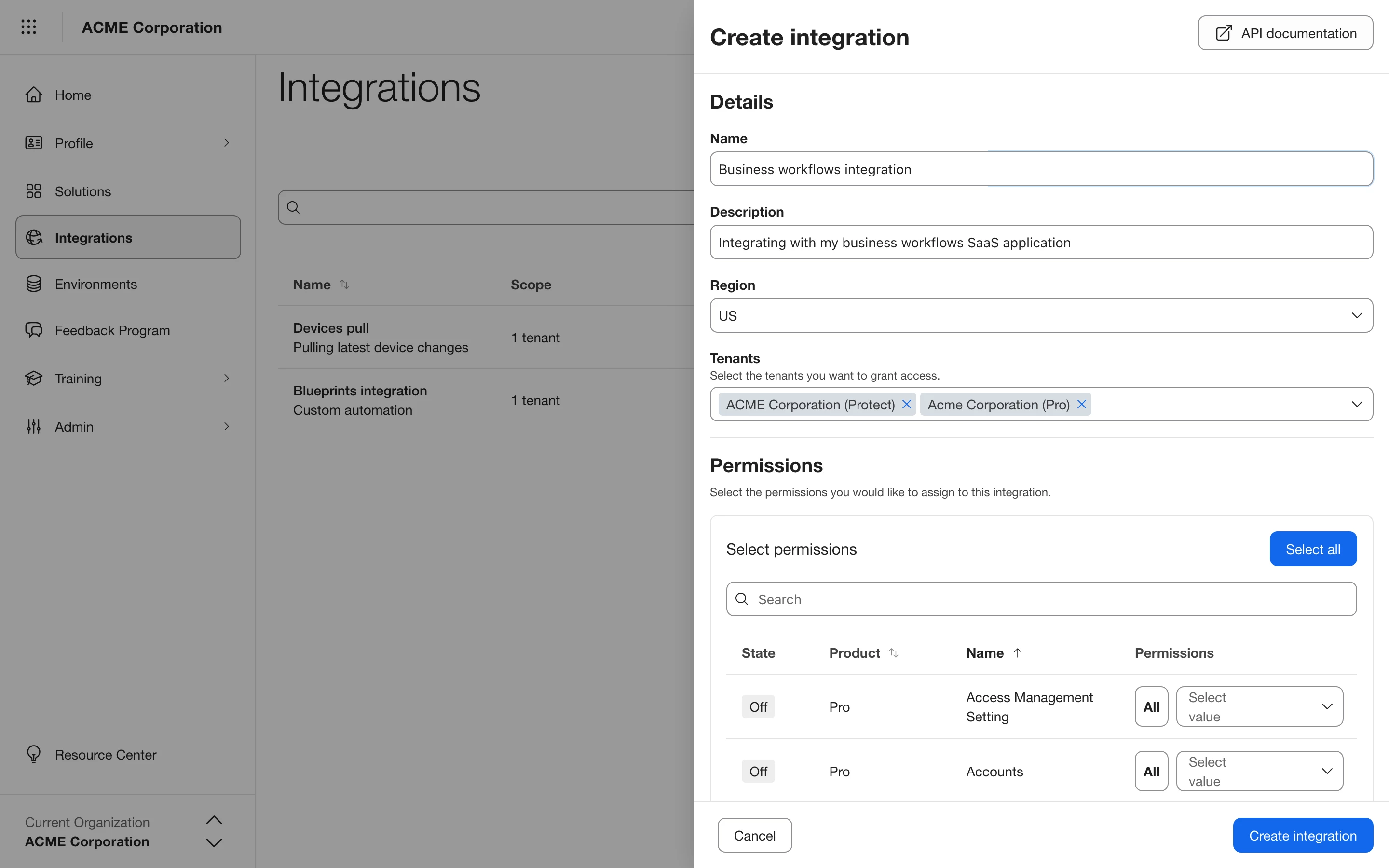Click the Select all permissions button
Viewport: 1389px width, 868px height.
click(1312, 549)
